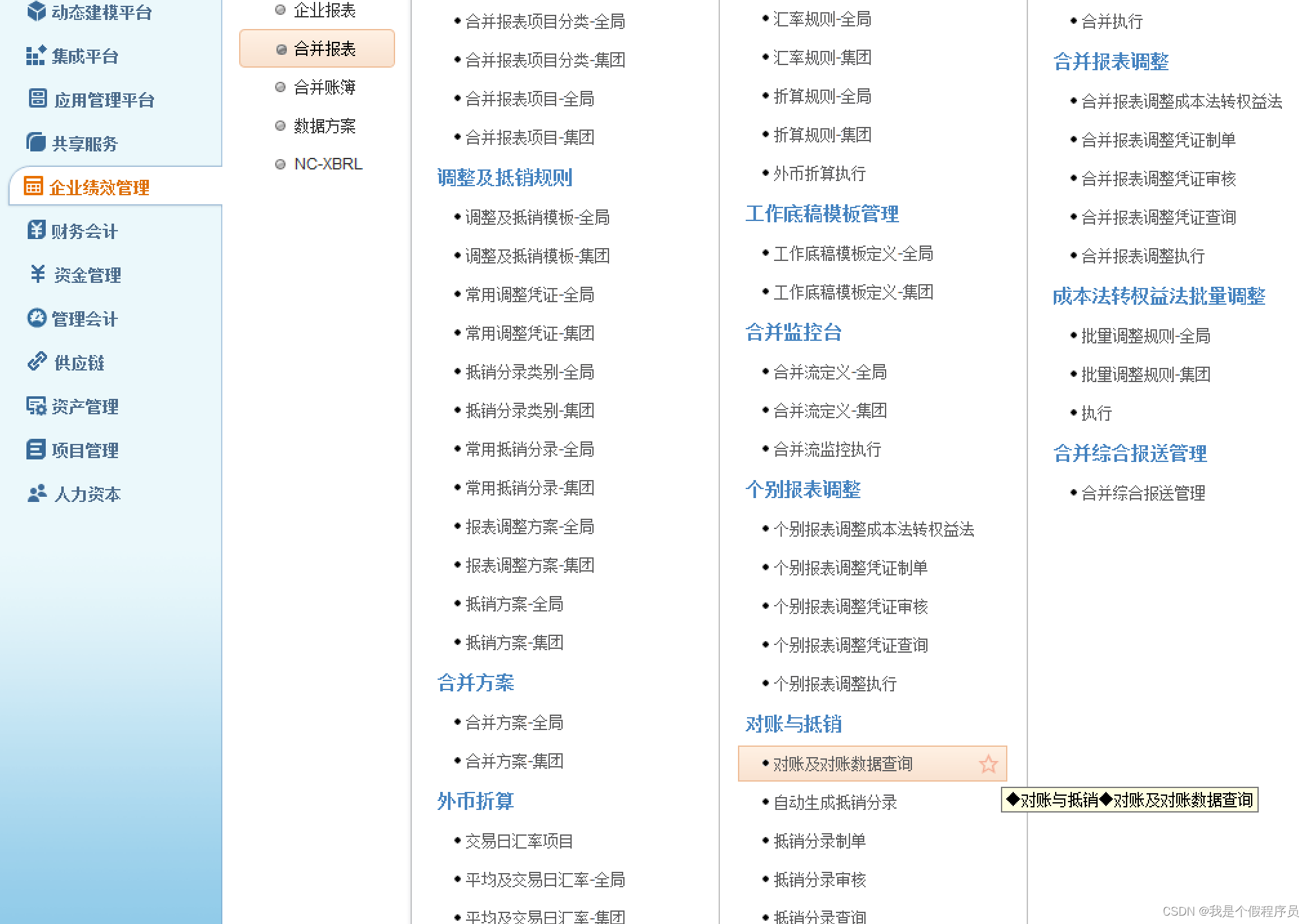The image size is (1309, 924).
Task: Click the 共享服务 icon
Action: point(36,142)
